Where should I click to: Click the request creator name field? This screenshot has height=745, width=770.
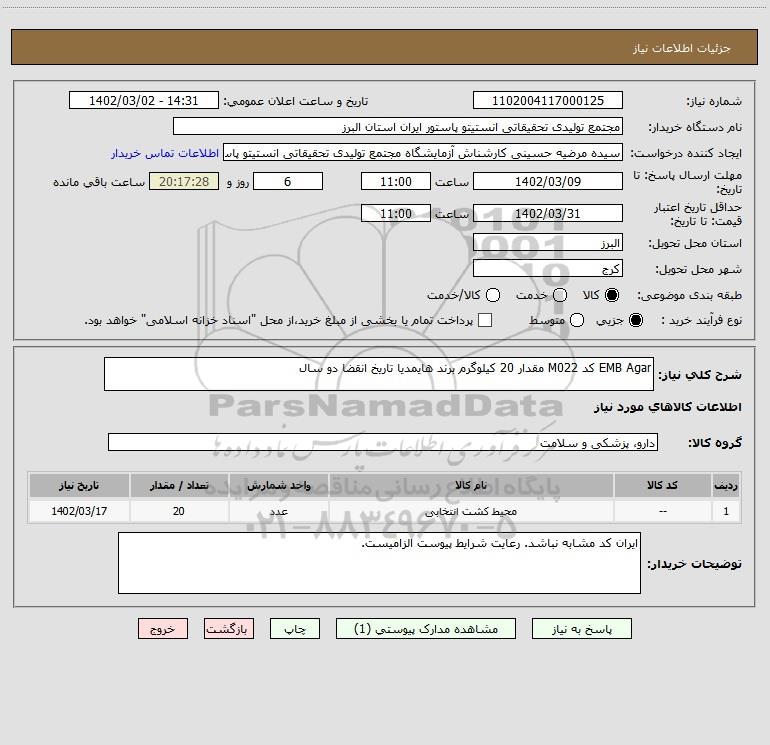pyautogui.click(x=423, y=153)
